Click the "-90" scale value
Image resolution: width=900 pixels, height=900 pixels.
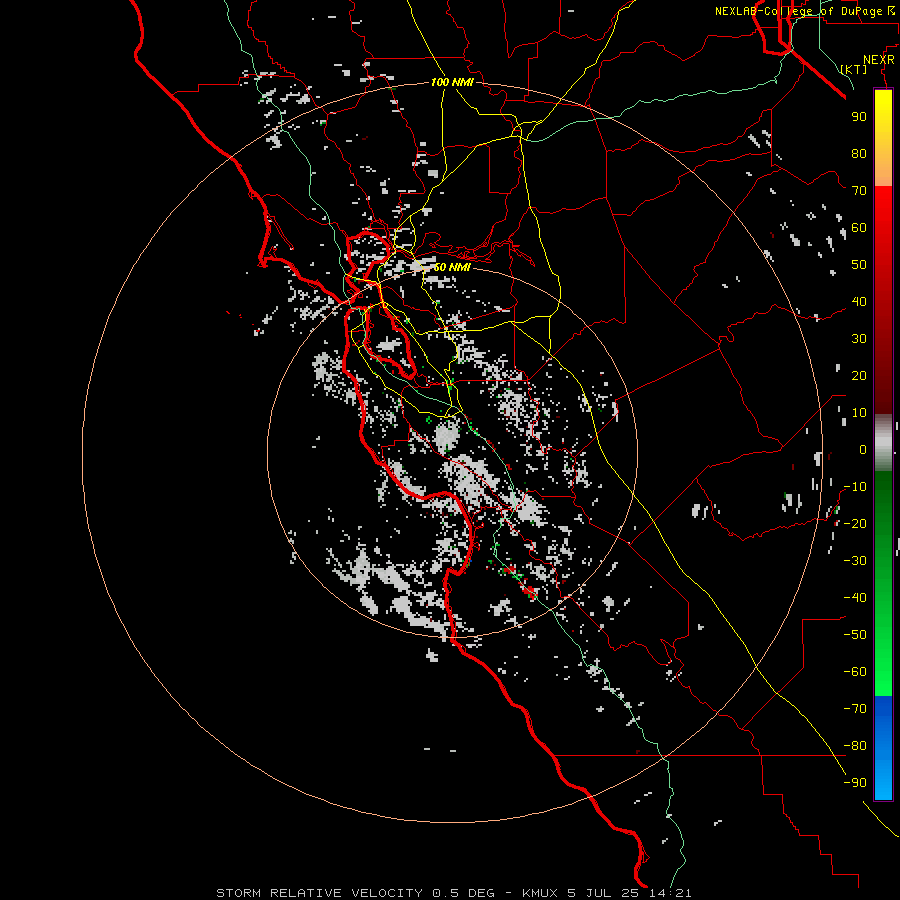pos(855,783)
